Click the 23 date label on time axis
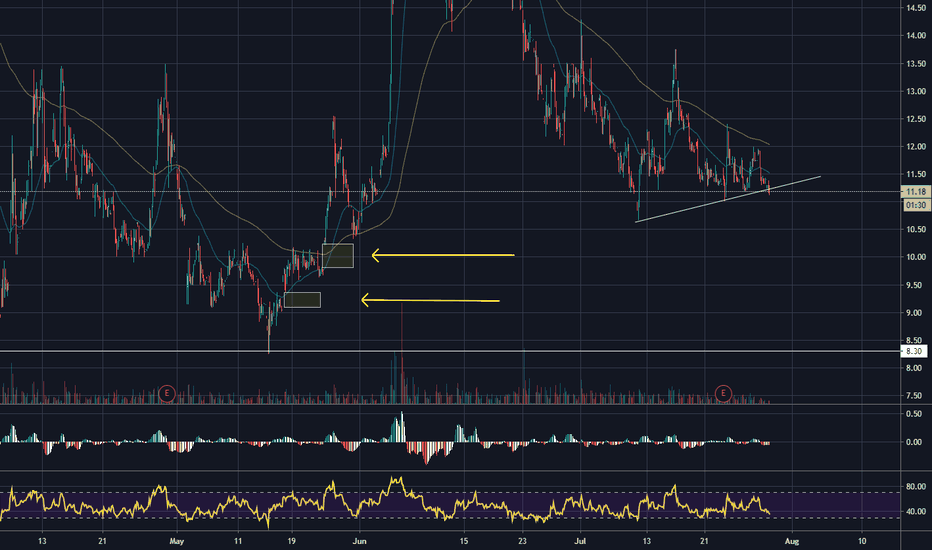 pos(522,541)
